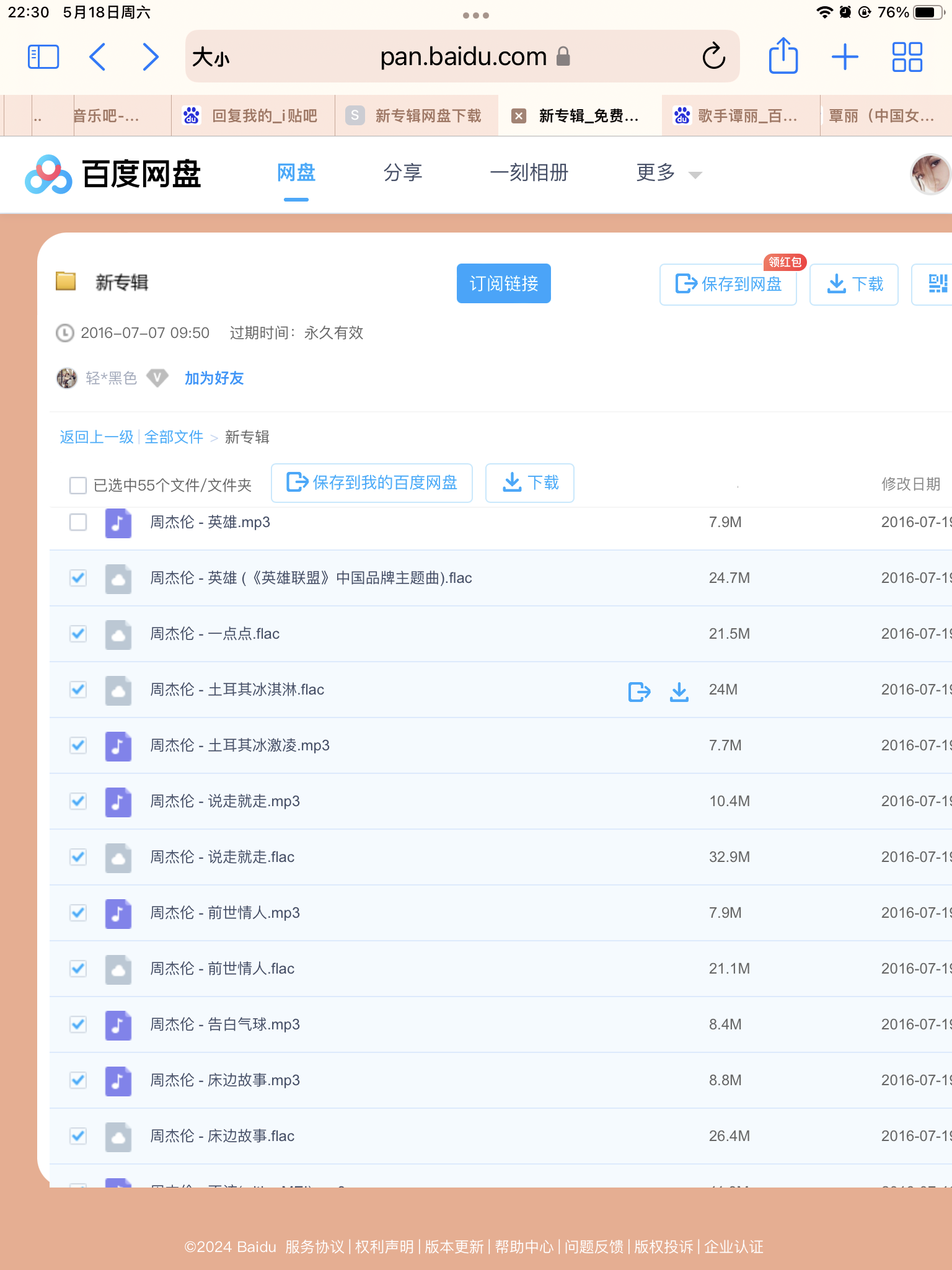This screenshot has height=1270, width=952.
Task: Uncheck 土耳其冰淇淋.flac checkbox
Action: (78, 690)
